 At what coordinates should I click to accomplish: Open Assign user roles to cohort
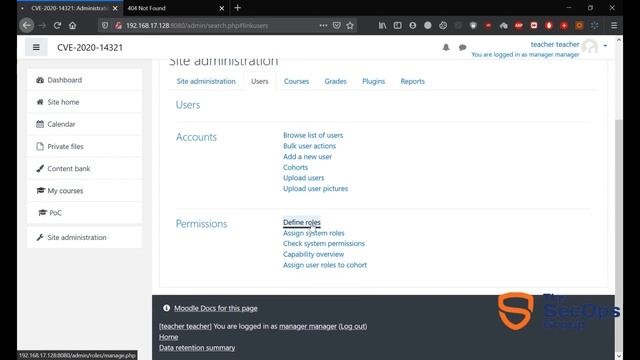point(325,265)
